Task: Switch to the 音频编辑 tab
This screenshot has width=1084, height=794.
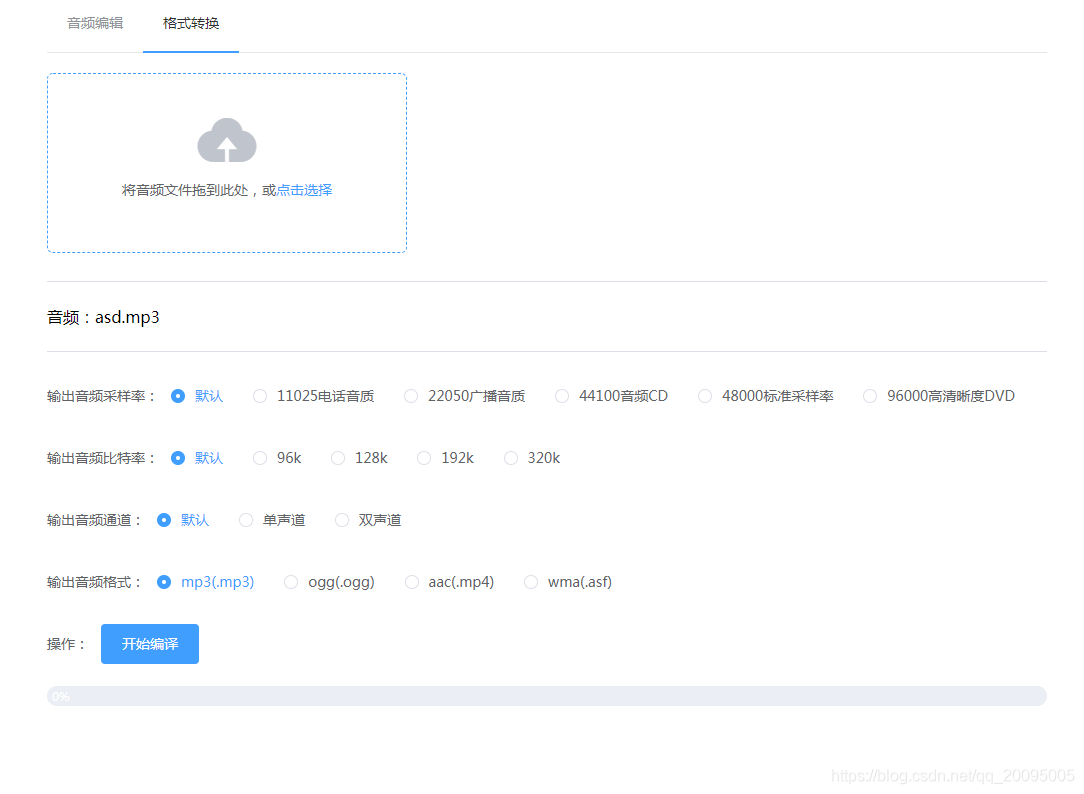Action: tap(95, 23)
